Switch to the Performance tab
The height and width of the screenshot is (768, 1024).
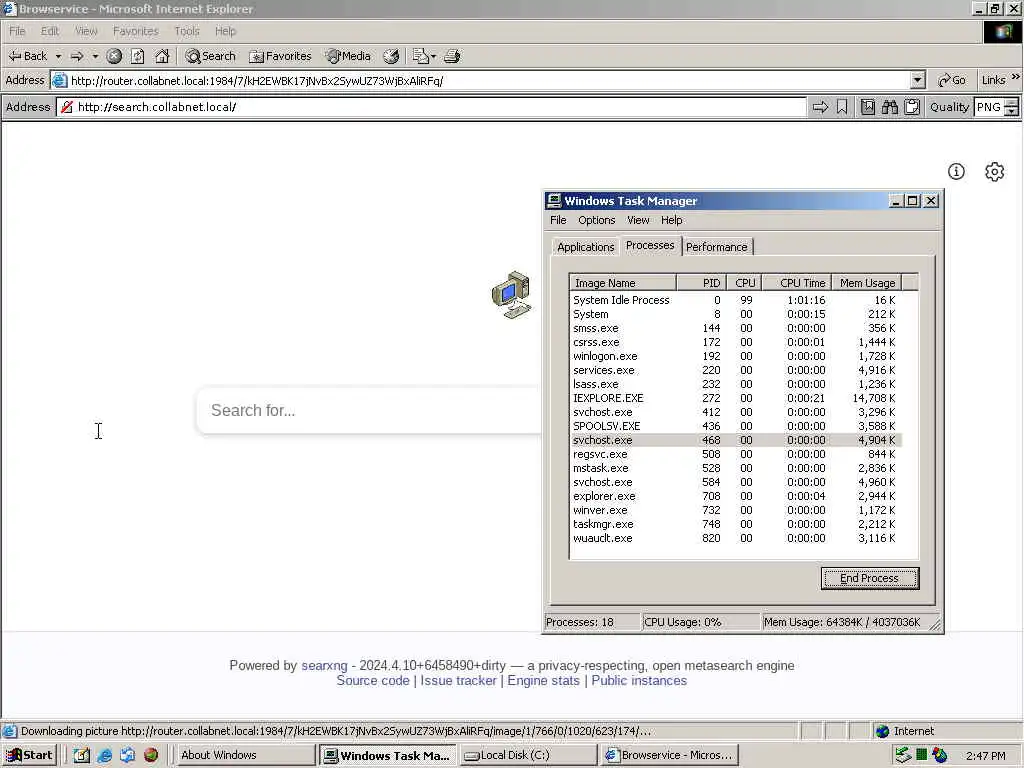point(716,247)
